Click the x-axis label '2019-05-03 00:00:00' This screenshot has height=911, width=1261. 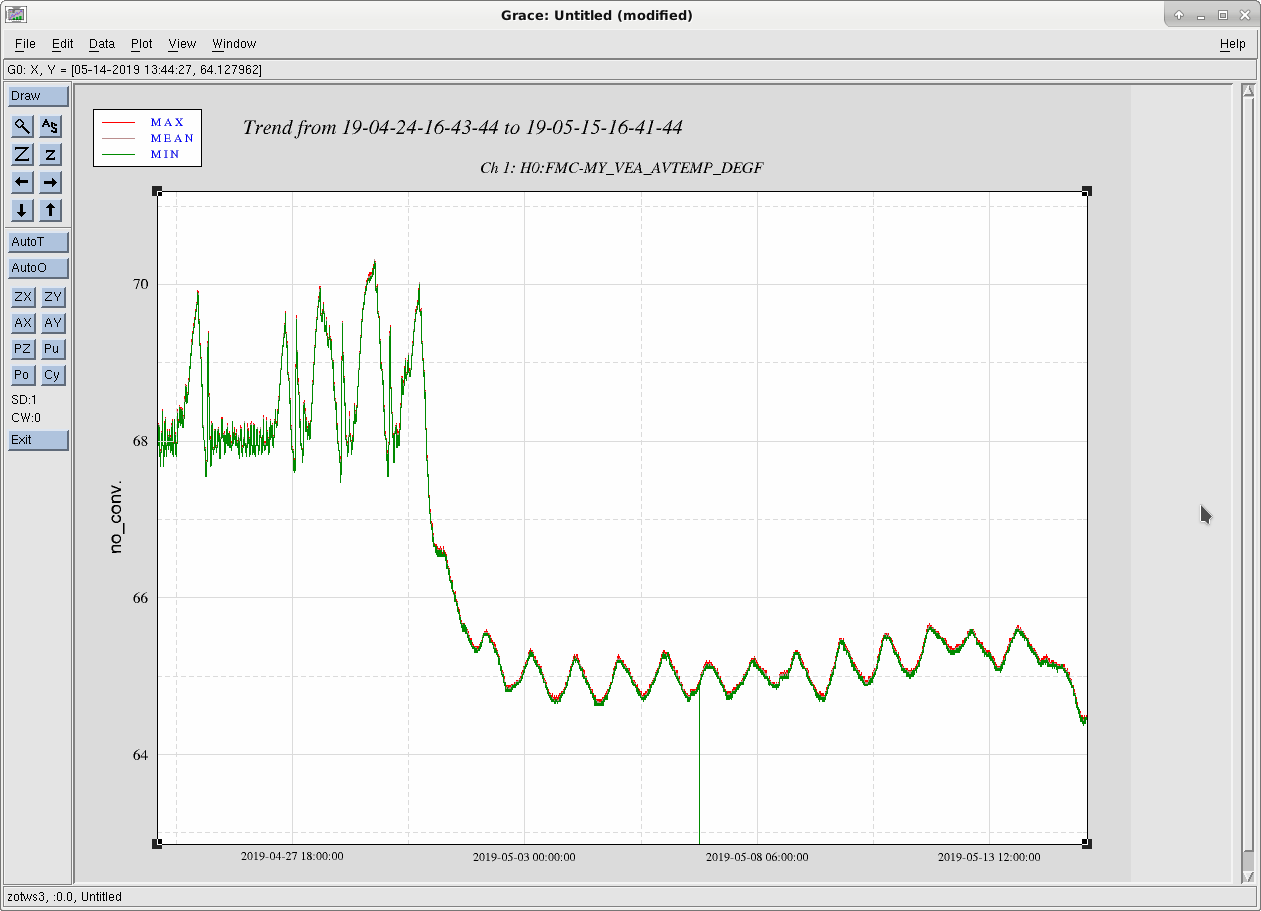tap(524, 857)
